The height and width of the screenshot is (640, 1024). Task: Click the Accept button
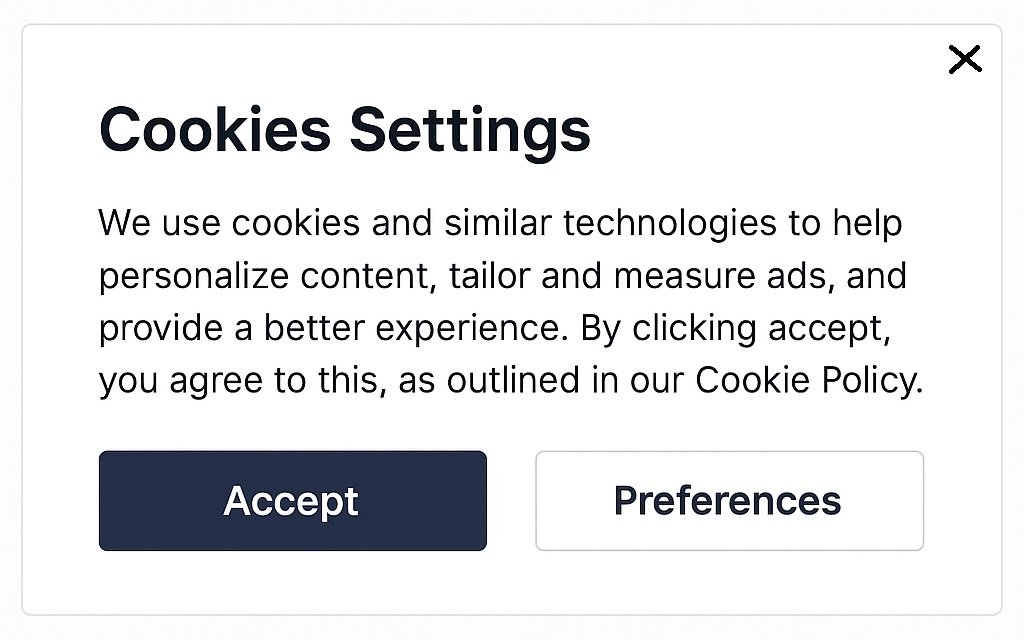[293, 501]
